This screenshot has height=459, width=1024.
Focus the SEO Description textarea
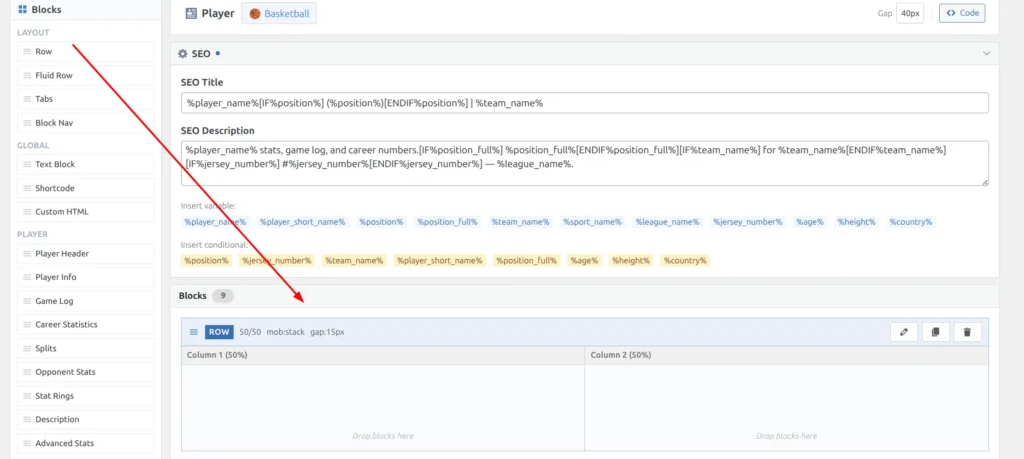pyautogui.click(x=584, y=163)
